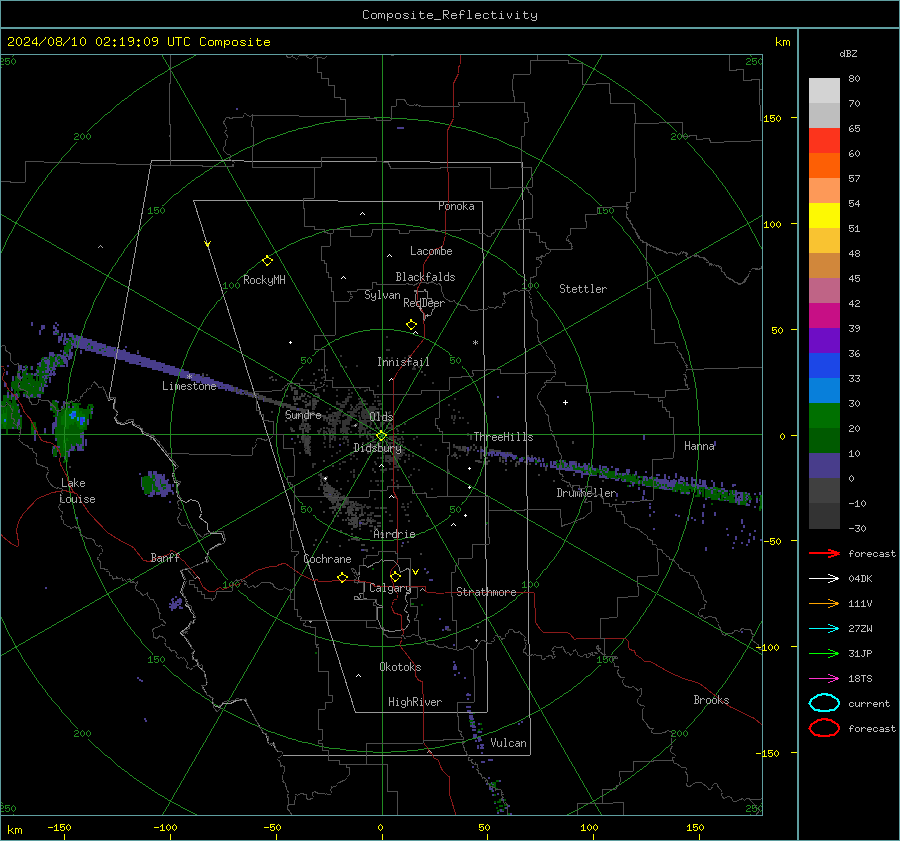
Task: Pick the magenta 42 dBZ color swatch
Action: pyautogui.click(x=824, y=316)
